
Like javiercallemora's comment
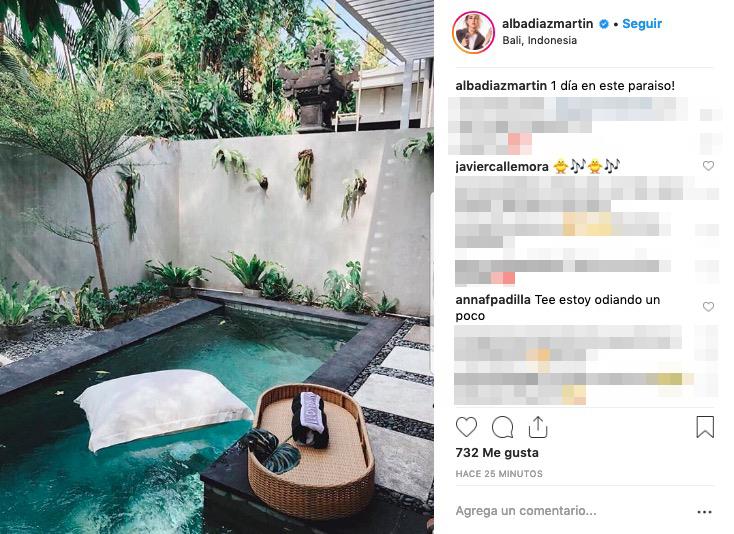708,166
